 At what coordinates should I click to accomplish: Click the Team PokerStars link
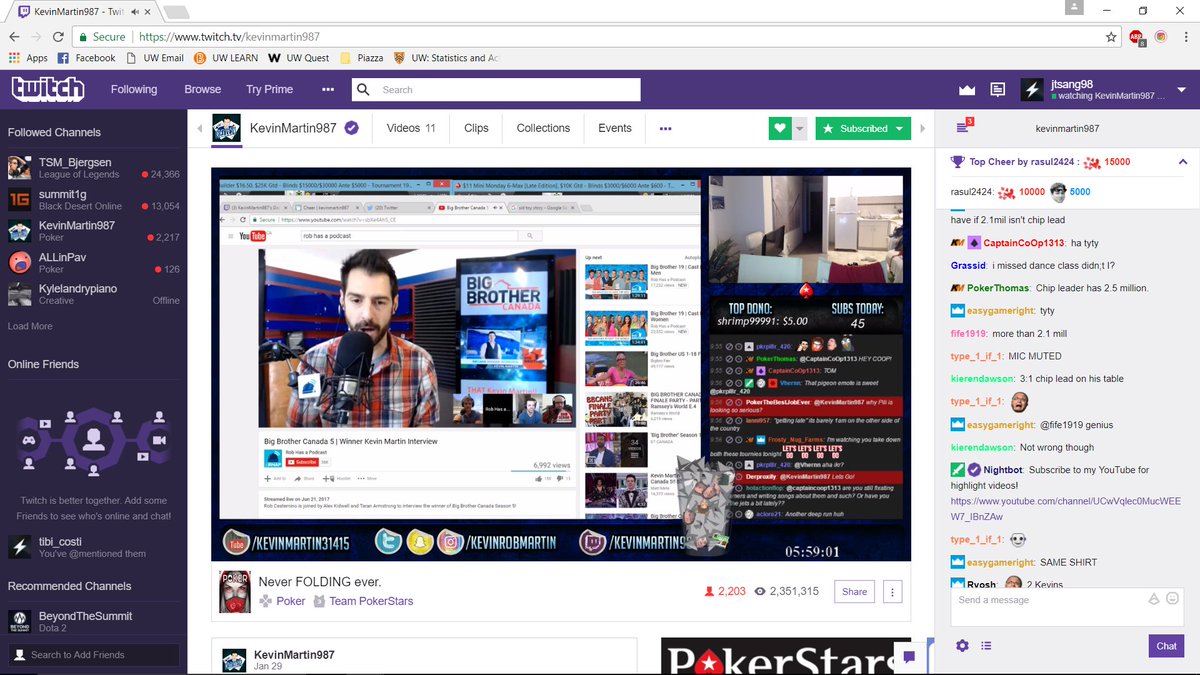(371, 601)
